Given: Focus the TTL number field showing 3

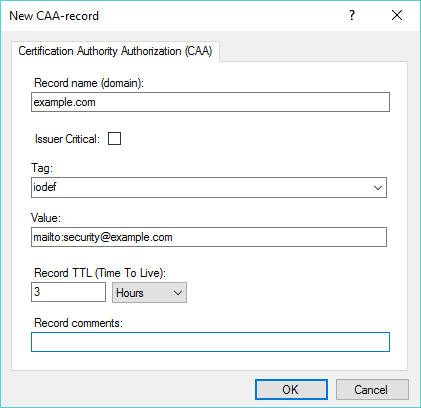Looking at the screenshot, I should coord(68,292).
